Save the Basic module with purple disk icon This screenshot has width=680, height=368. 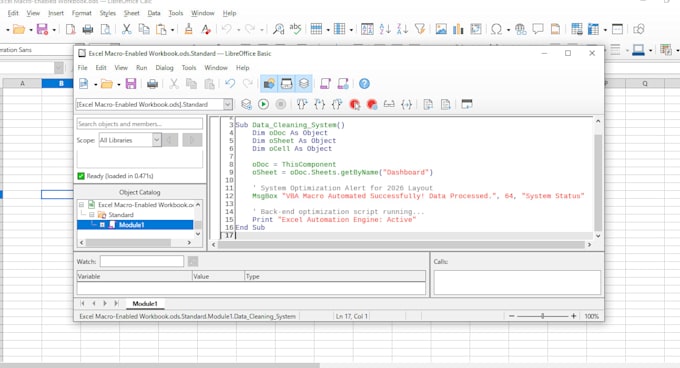[x=131, y=84]
